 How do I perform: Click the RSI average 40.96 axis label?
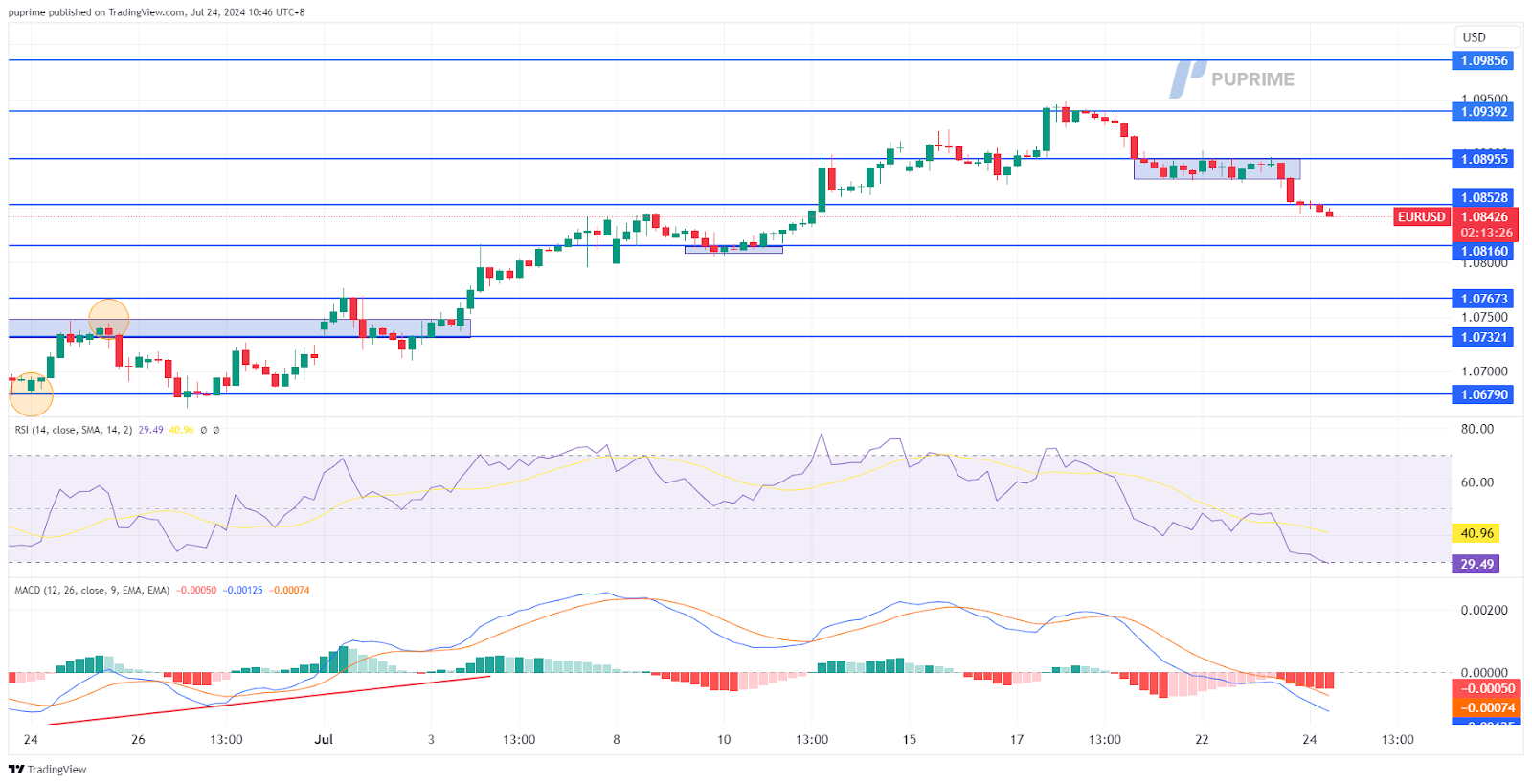(x=1476, y=533)
